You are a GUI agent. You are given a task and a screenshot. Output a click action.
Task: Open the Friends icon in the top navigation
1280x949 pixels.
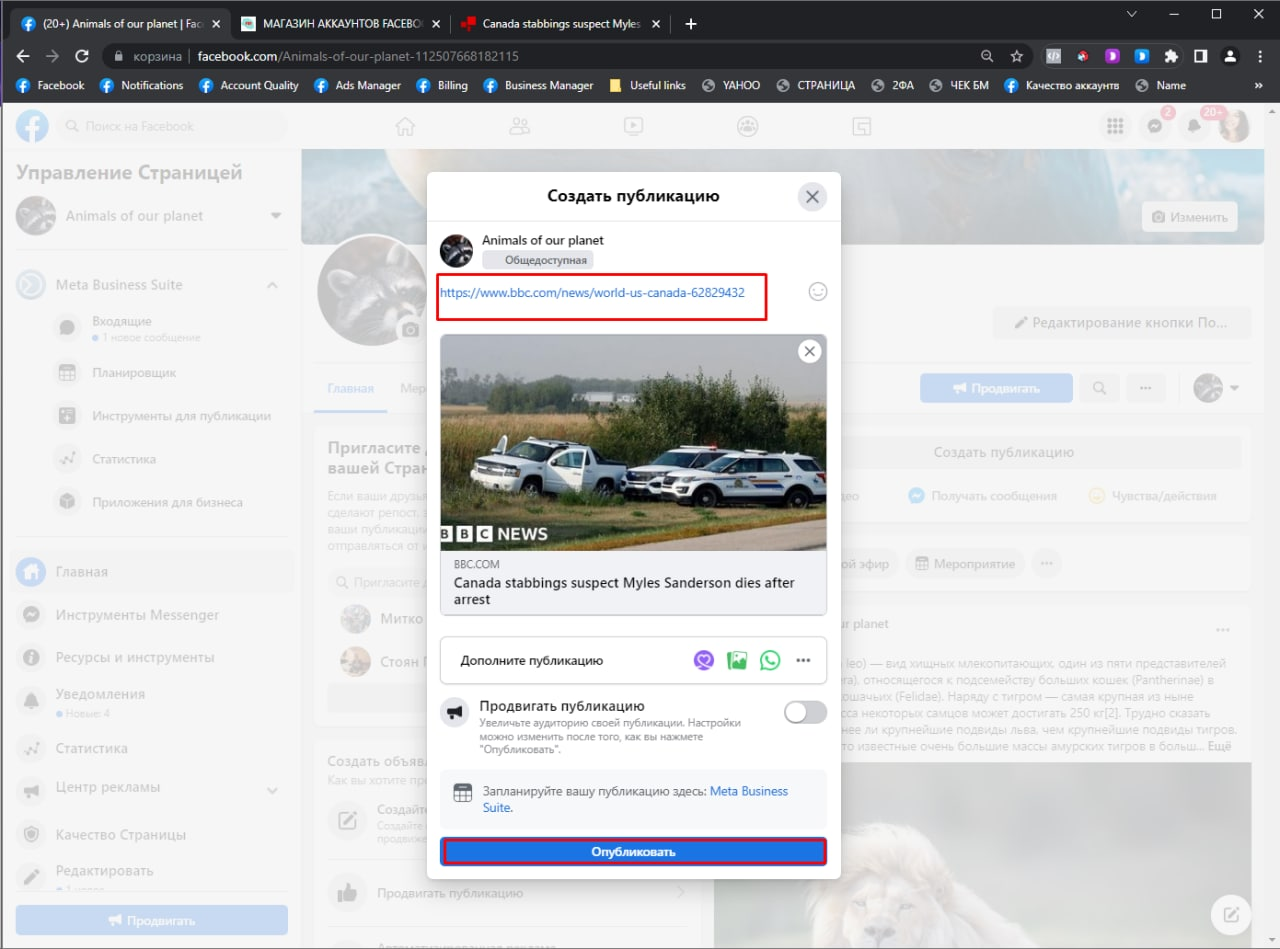pyautogui.click(x=519, y=126)
